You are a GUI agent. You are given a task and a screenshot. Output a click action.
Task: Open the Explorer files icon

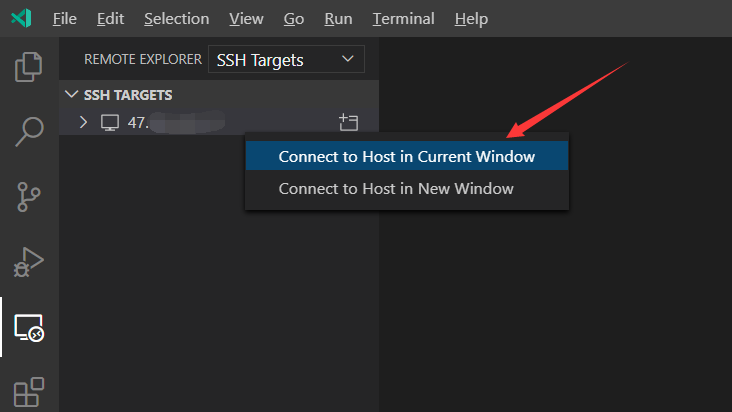click(29, 67)
